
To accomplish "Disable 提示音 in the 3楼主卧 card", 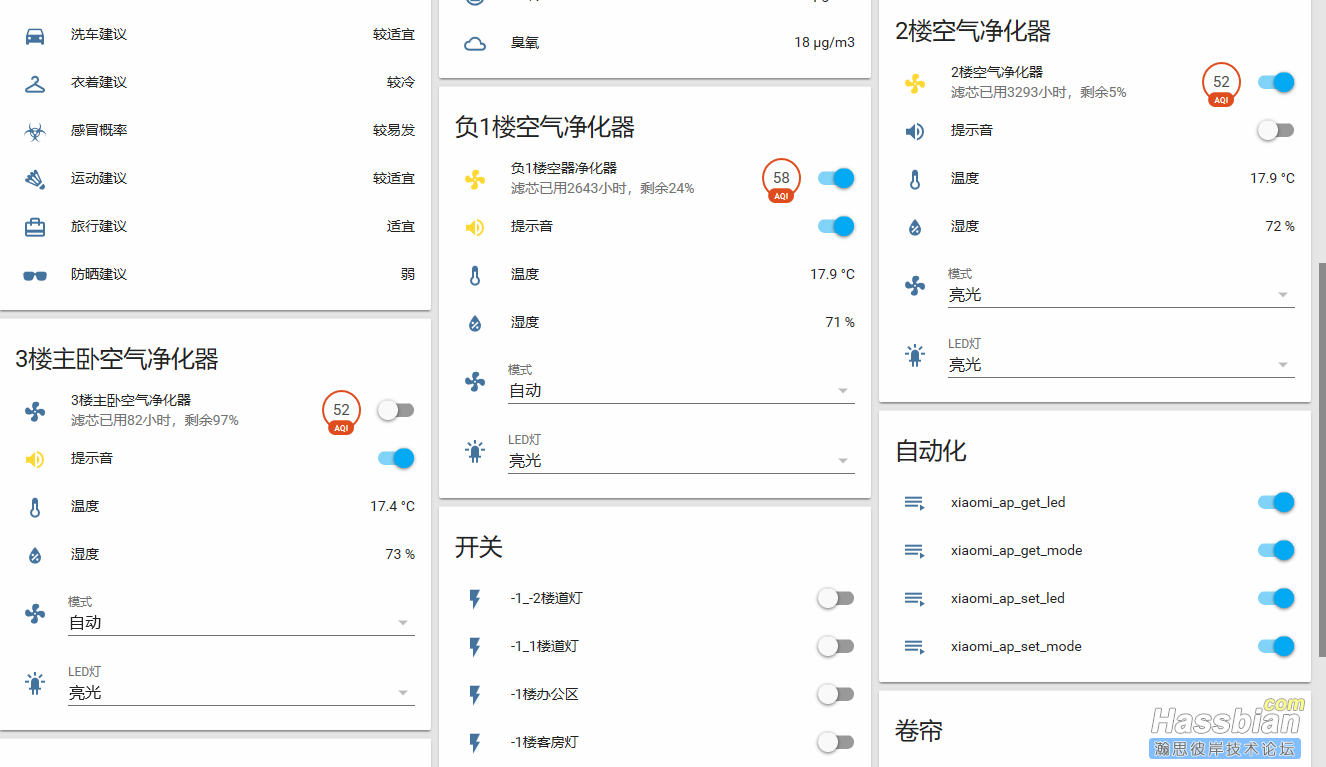I will 396,458.
